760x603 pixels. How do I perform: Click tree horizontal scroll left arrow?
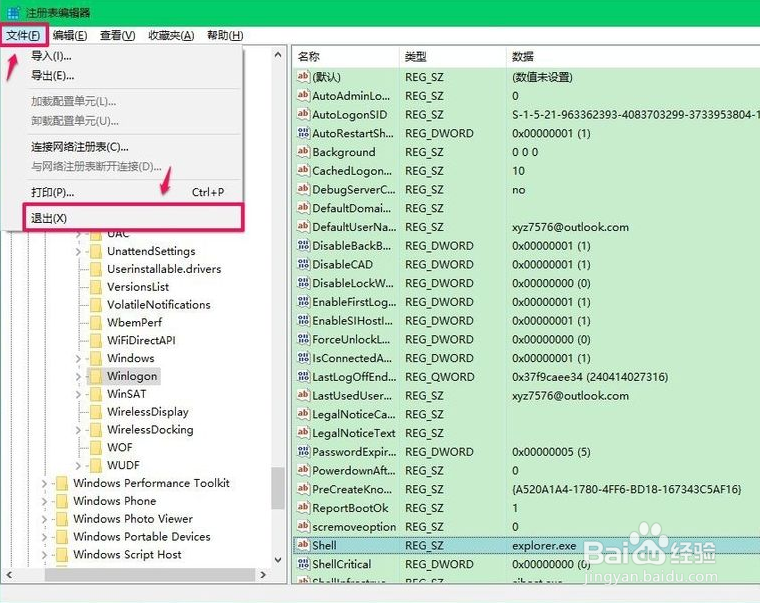pos(9,575)
